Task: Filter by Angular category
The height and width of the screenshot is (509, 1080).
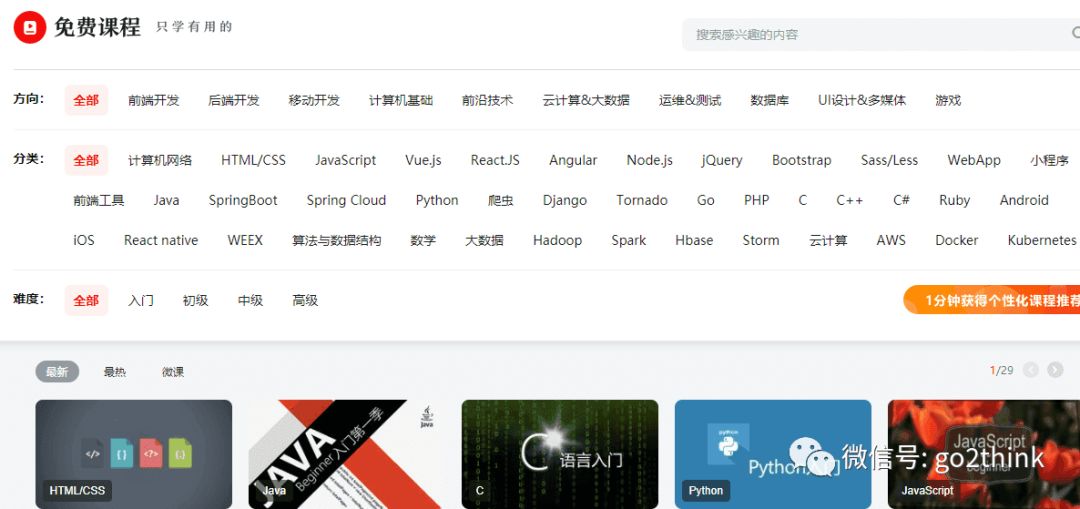Action: (573, 160)
